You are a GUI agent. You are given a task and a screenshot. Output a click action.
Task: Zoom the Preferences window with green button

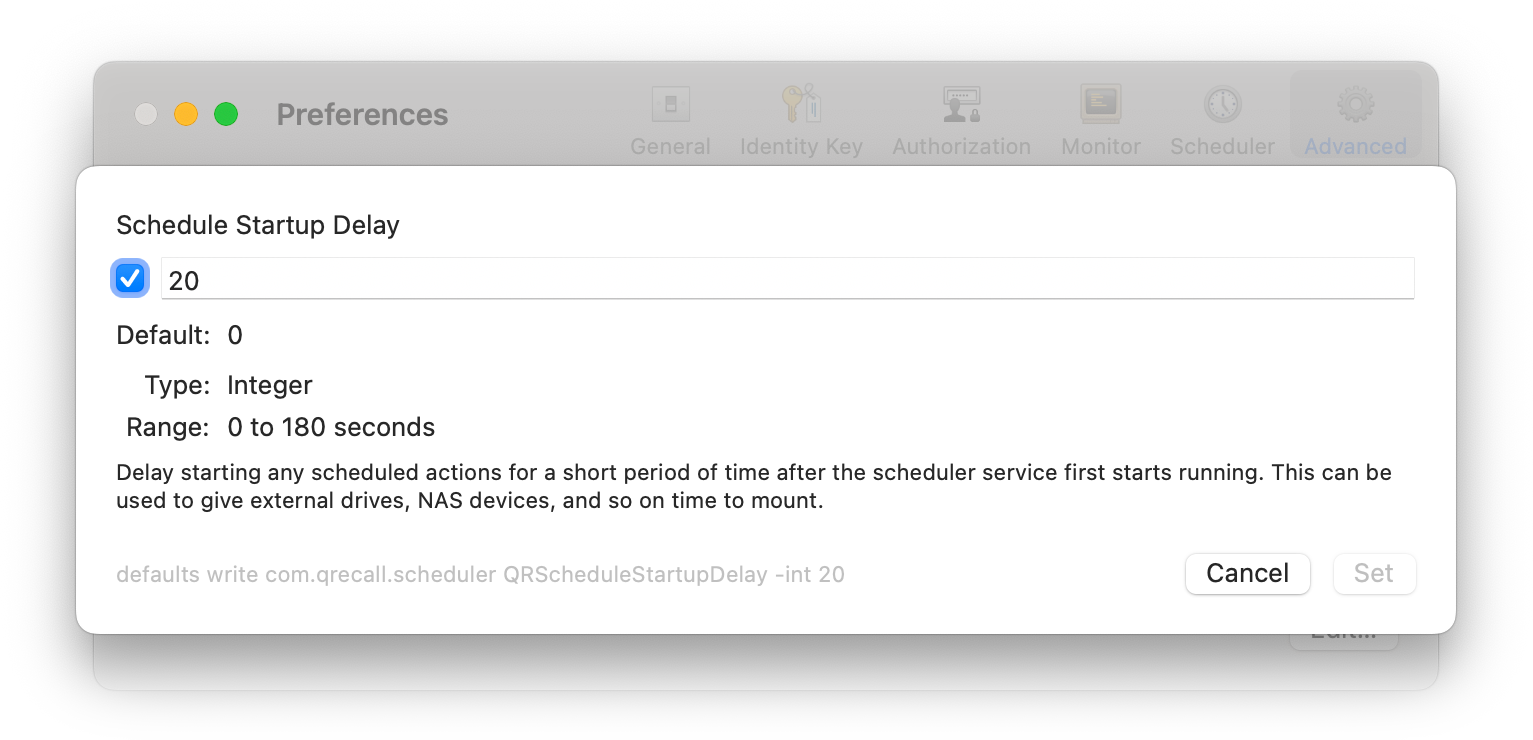[x=226, y=114]
